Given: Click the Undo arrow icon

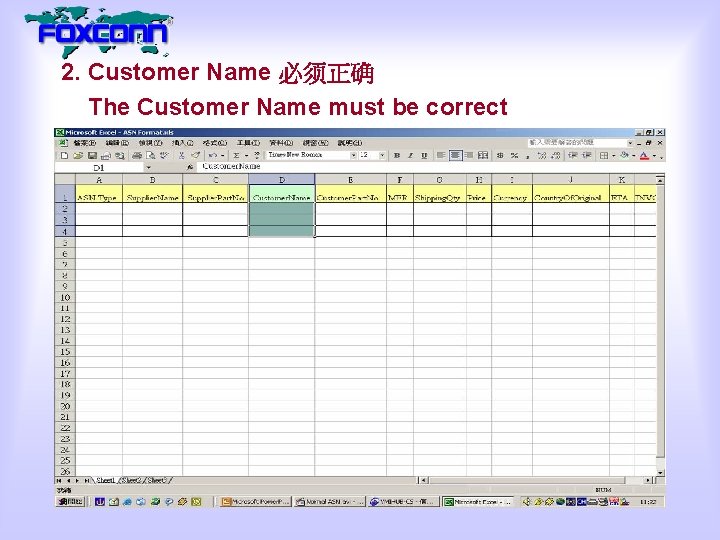Looking at the screenshot, I should pyautogui.click(x=212, y=156).
